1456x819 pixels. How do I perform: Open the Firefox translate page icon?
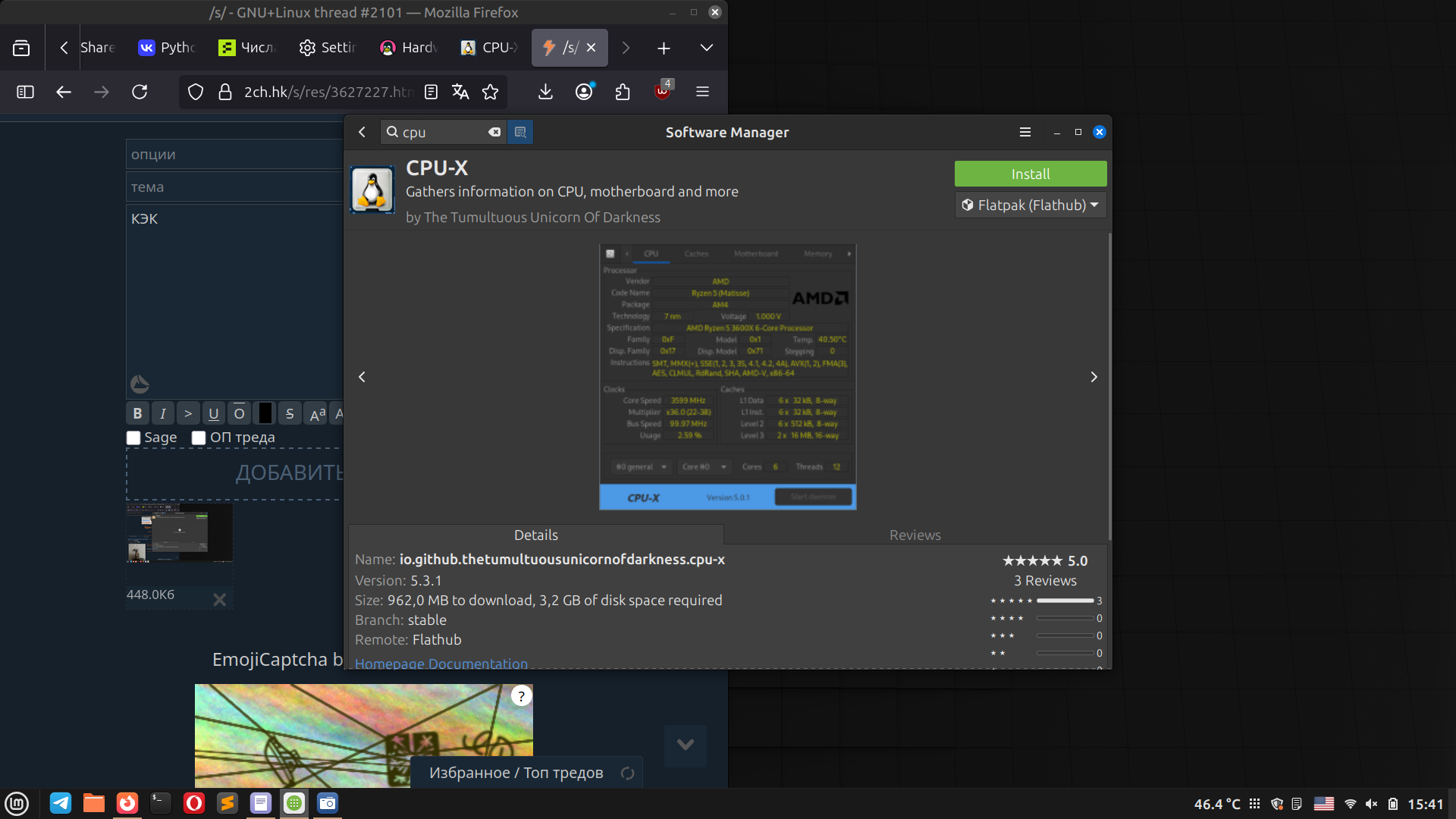[460, 92]
